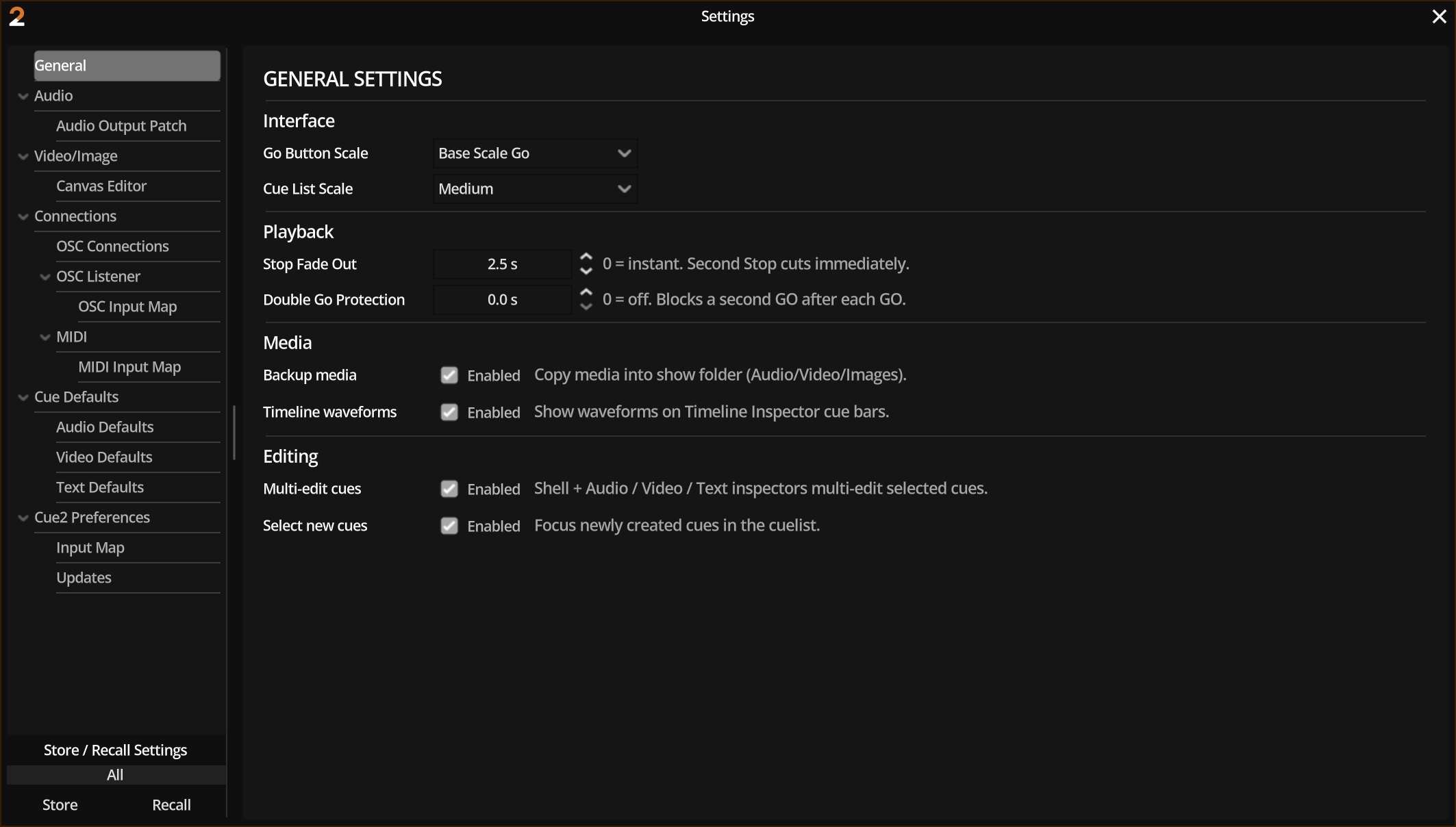Viewport: 1456px width, 827px height.
Task: Collapse the Cue Defaults section
Action: click(23, 398)
